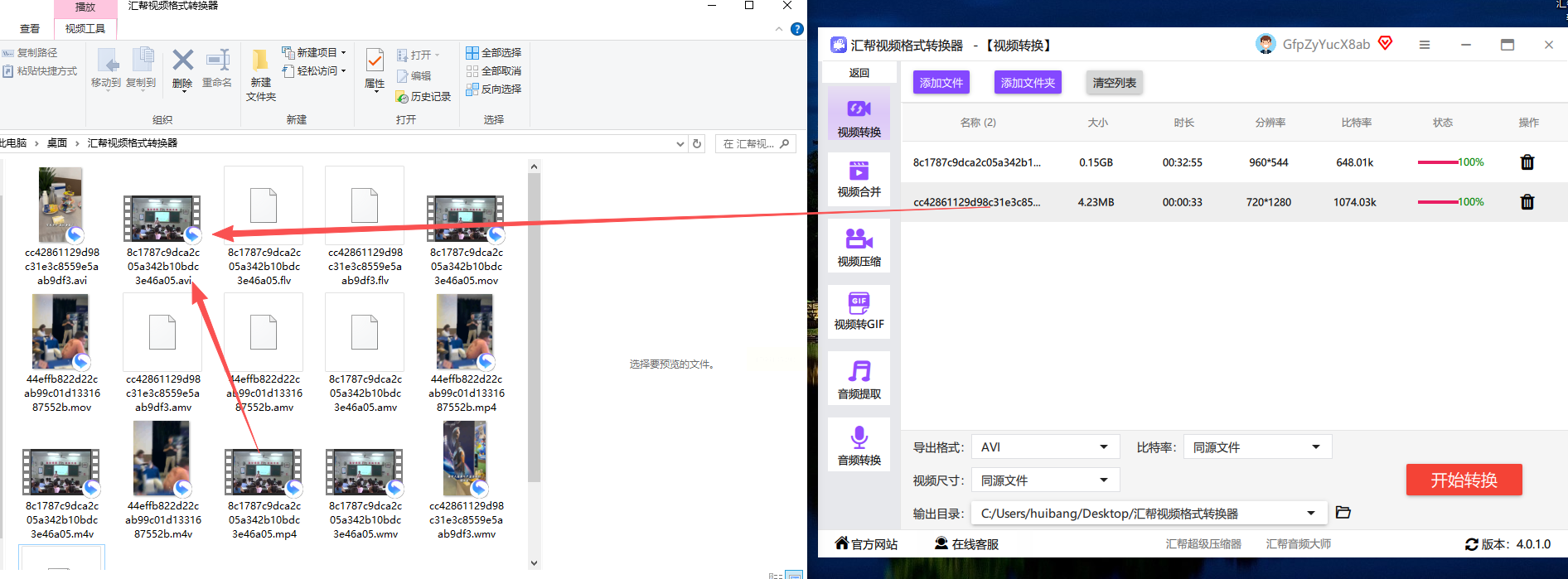
Task: Click the 清空列表 button
Action: (x=1114, y=83)
